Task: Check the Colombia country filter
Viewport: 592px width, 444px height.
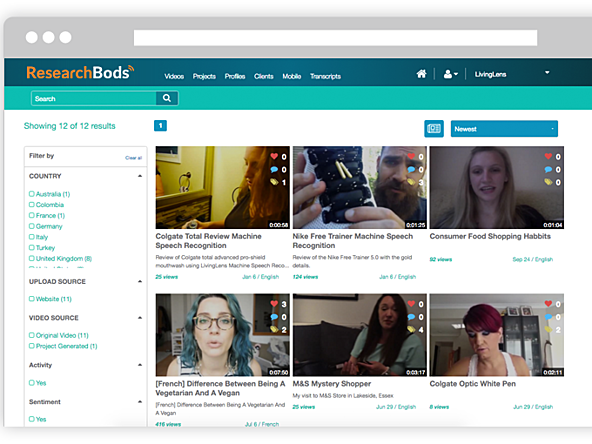Action: point(32,205)
